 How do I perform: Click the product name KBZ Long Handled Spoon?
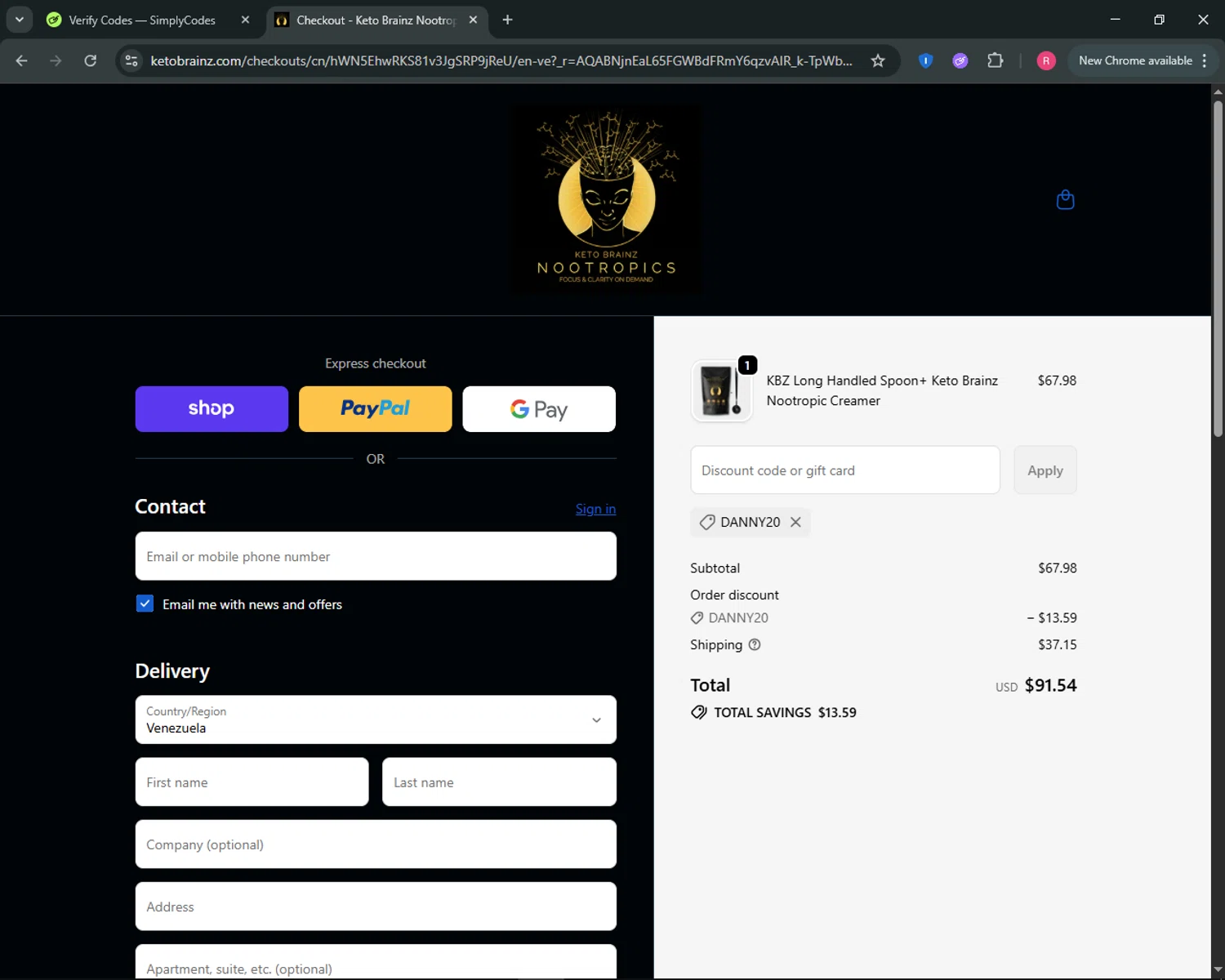click(x=882, y=390)
